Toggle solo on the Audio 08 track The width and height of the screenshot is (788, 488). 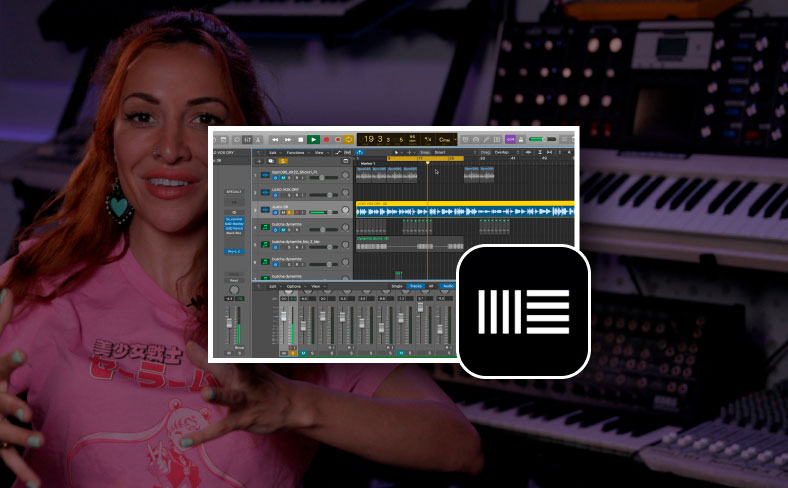289,213
